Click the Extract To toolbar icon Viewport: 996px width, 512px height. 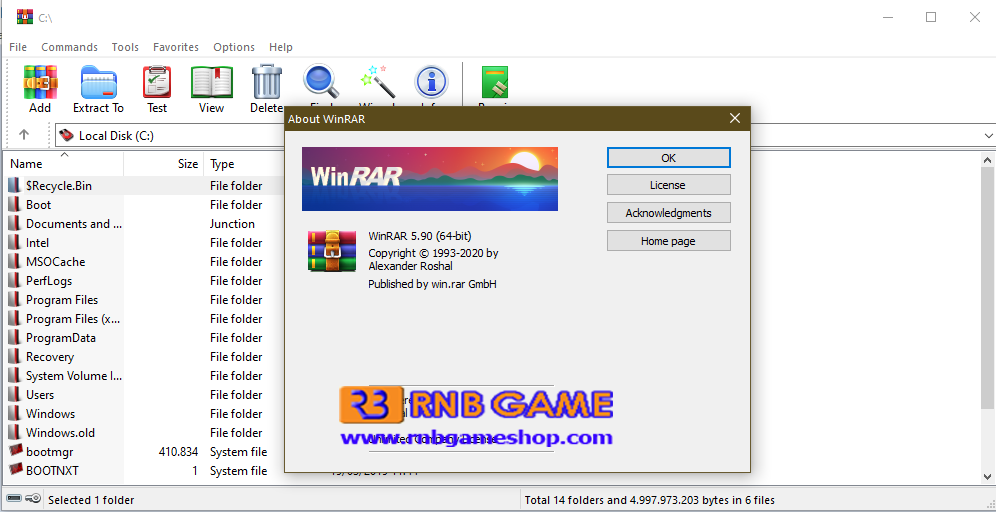pyautogui.click(x=98, y=82)
